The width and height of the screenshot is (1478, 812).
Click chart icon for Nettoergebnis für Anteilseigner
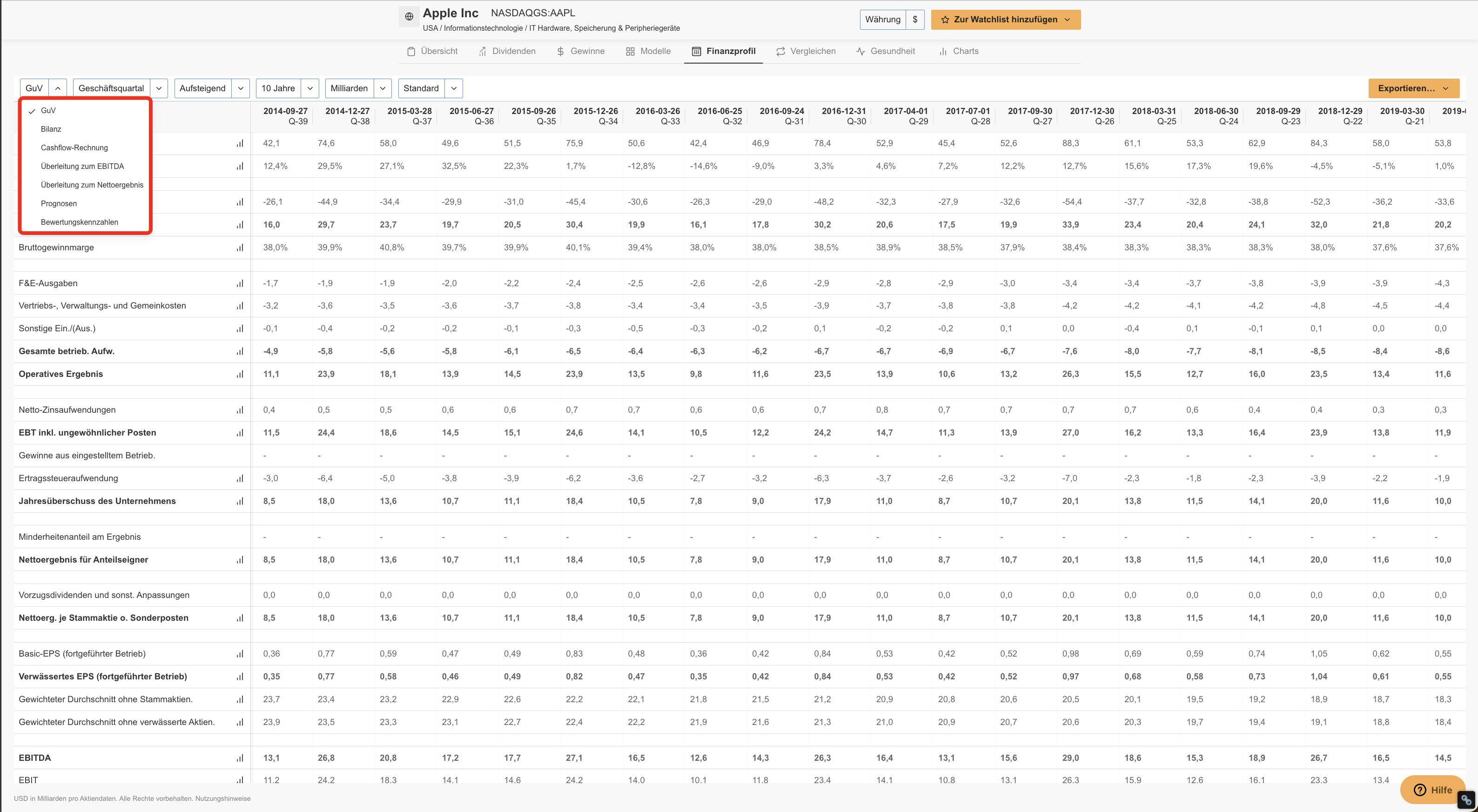tap(240, 560)
